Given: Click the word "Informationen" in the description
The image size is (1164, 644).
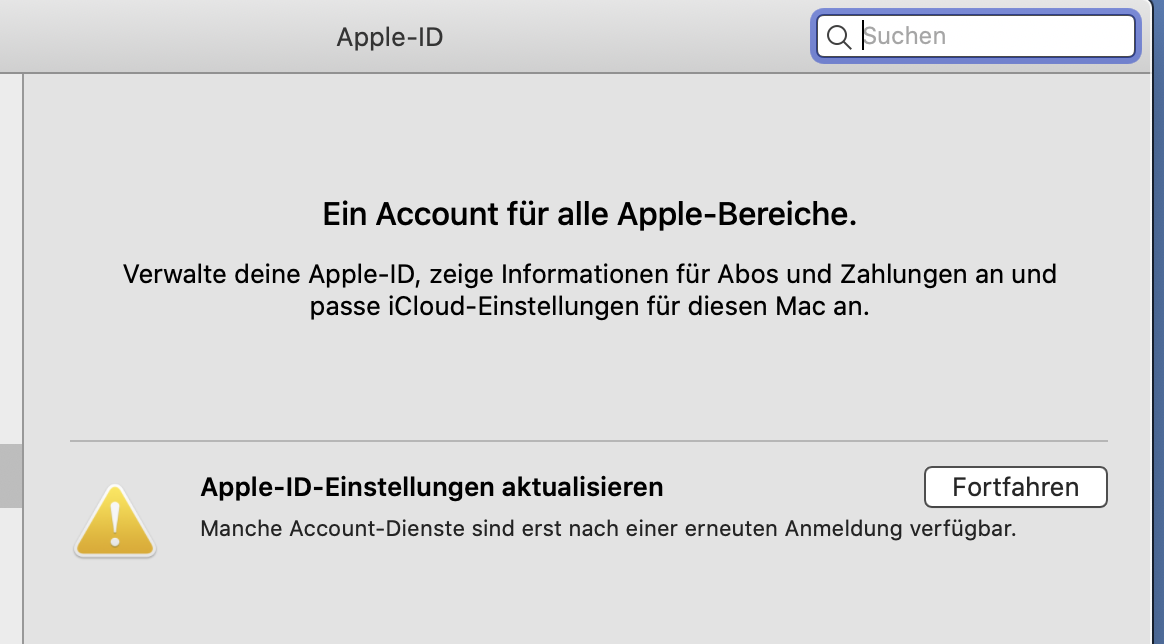Looking at the screenshot, I should click(x=573, y=273).
